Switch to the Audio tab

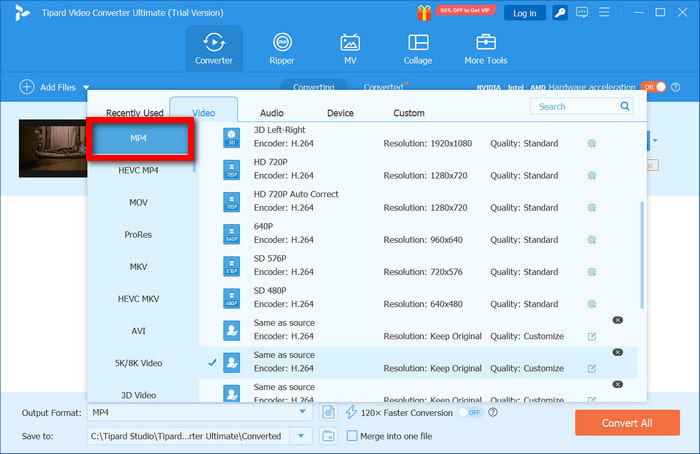(272, 112)
